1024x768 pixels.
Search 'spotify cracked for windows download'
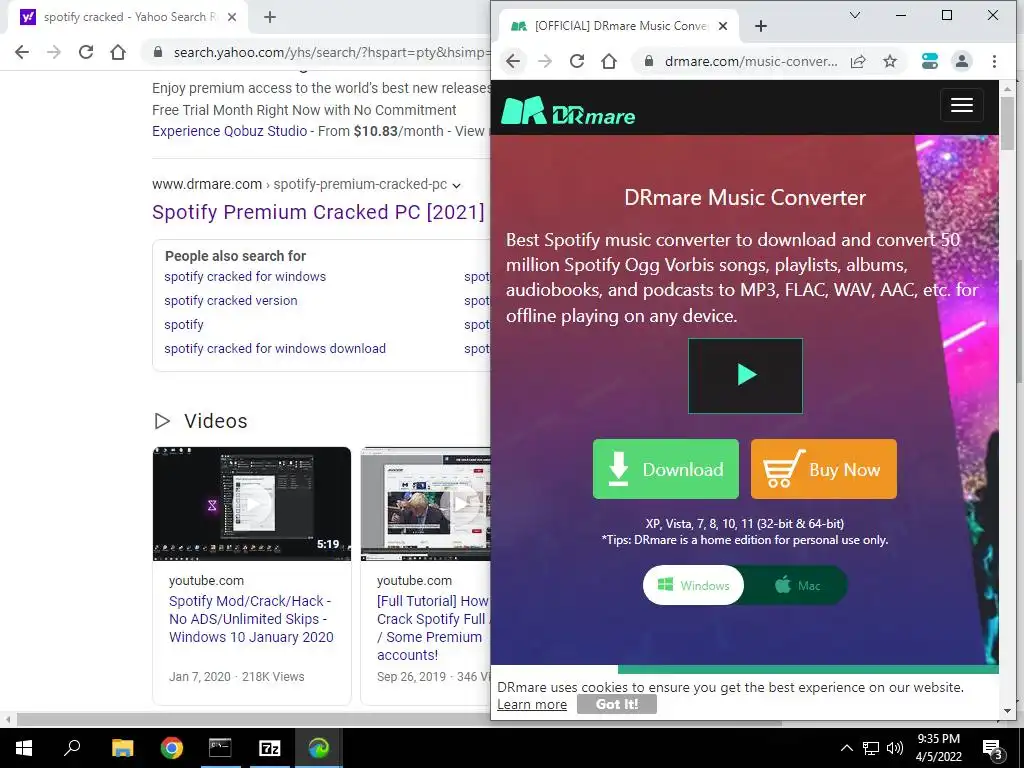tap(275, 349)
